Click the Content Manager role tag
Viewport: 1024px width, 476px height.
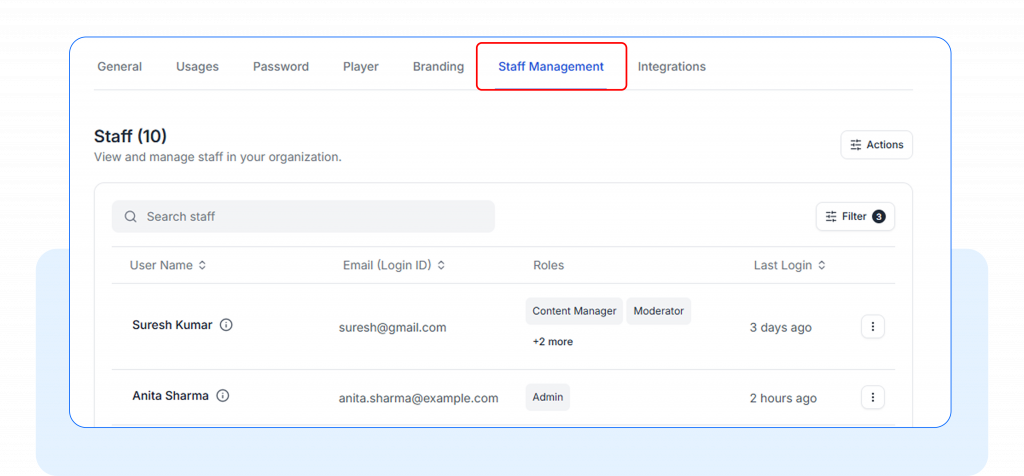click(574, 311)
